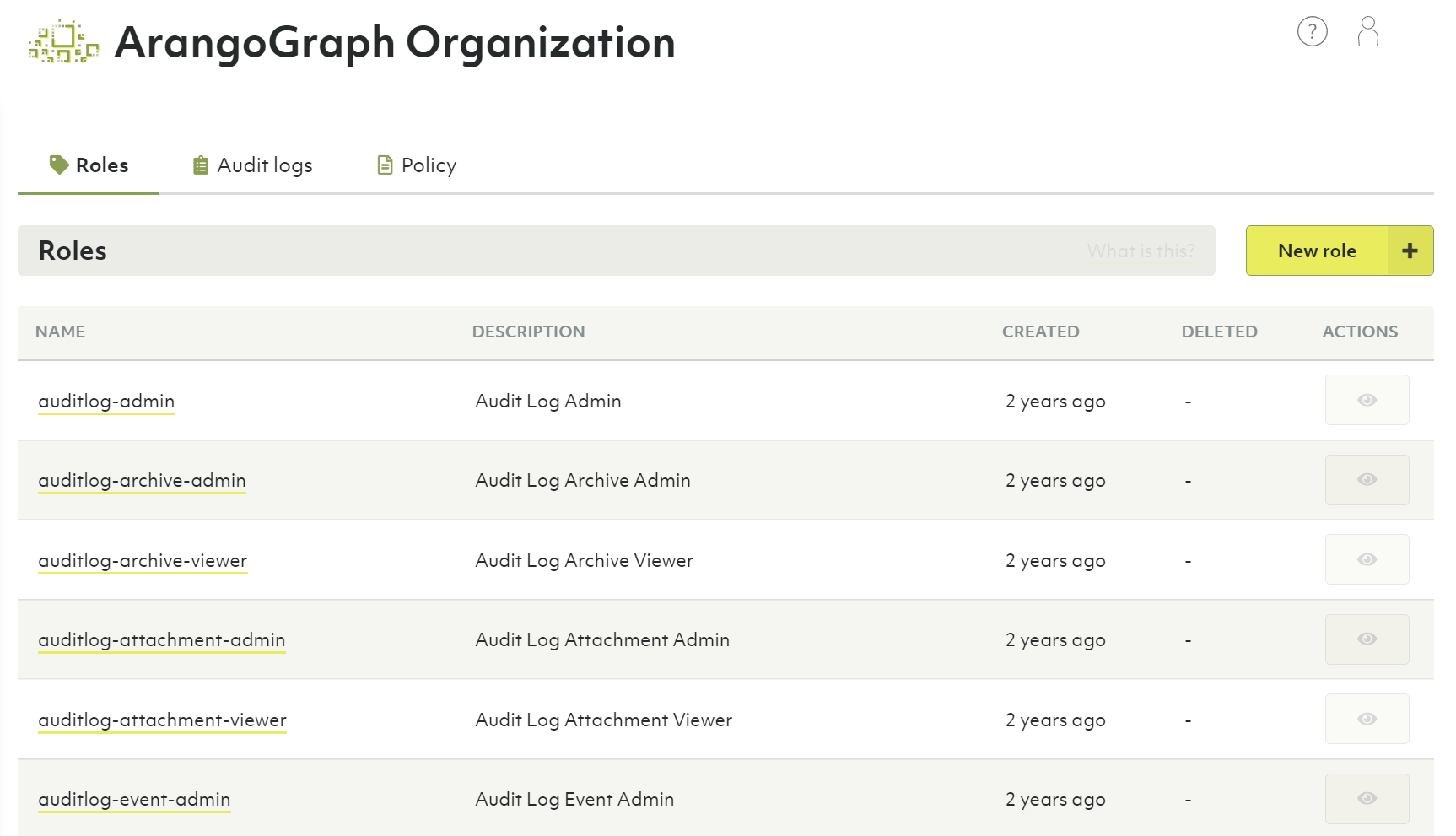Click the ArangoGraph logo icon
This screenshot has width=1456, height=836.
[63, 42]
